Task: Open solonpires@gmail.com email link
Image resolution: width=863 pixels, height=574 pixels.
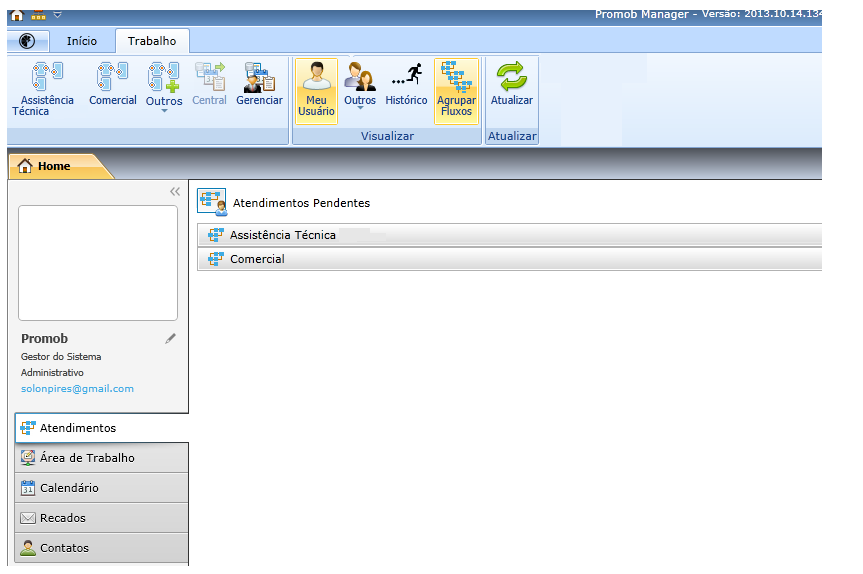Action: 77,389
